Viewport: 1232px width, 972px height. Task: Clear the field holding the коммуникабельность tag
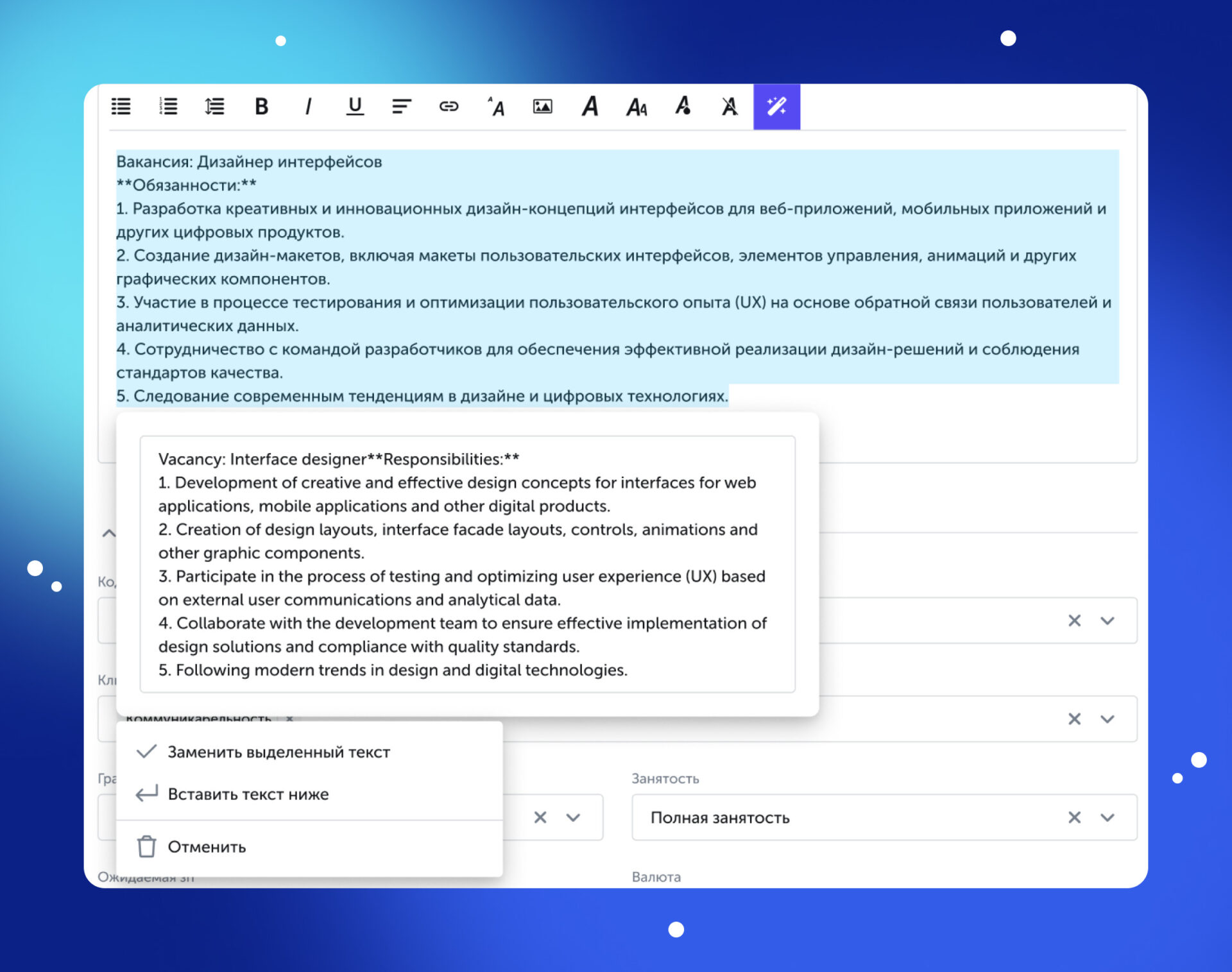1074,719
